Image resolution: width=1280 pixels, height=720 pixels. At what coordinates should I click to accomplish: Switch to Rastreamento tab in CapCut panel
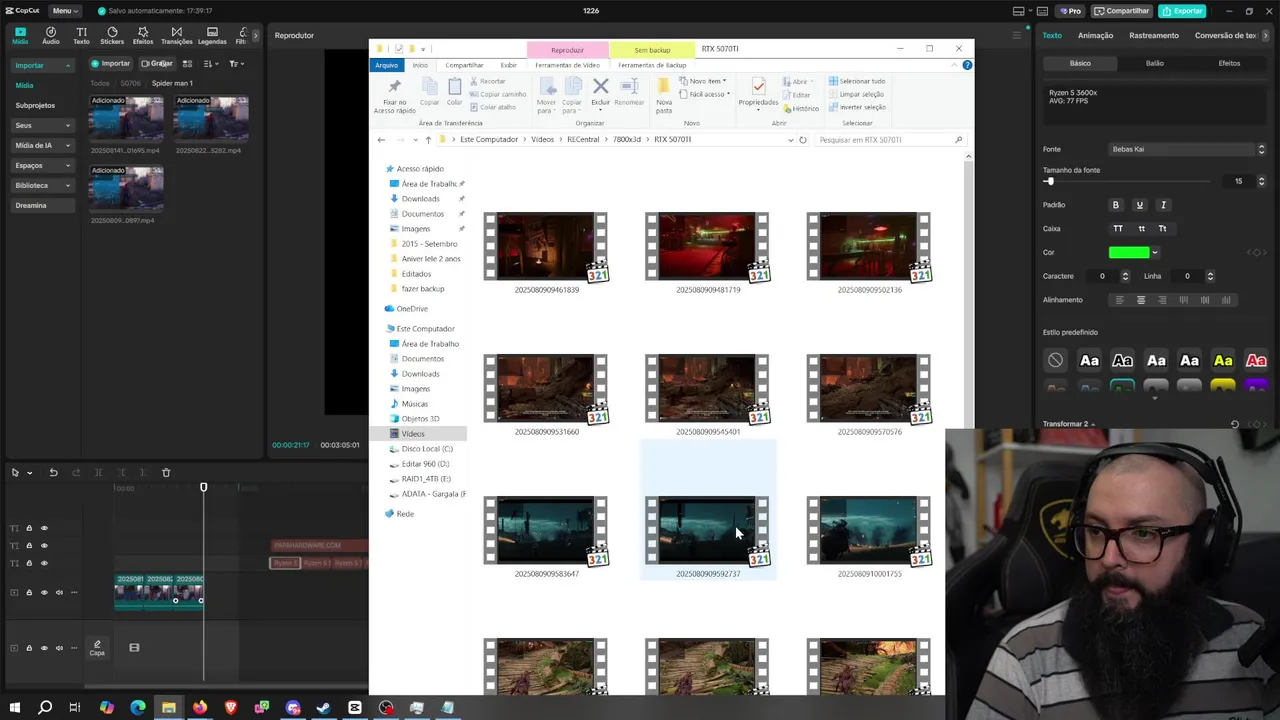click(1154, 35)
